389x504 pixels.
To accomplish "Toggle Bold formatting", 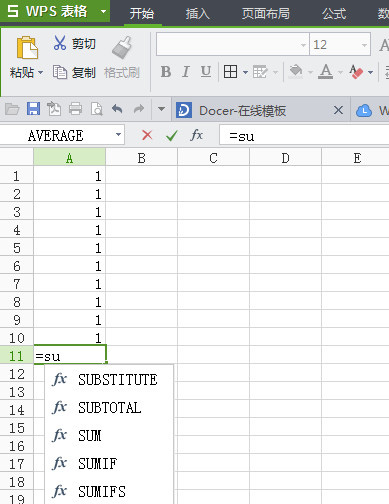I will 166,72.
